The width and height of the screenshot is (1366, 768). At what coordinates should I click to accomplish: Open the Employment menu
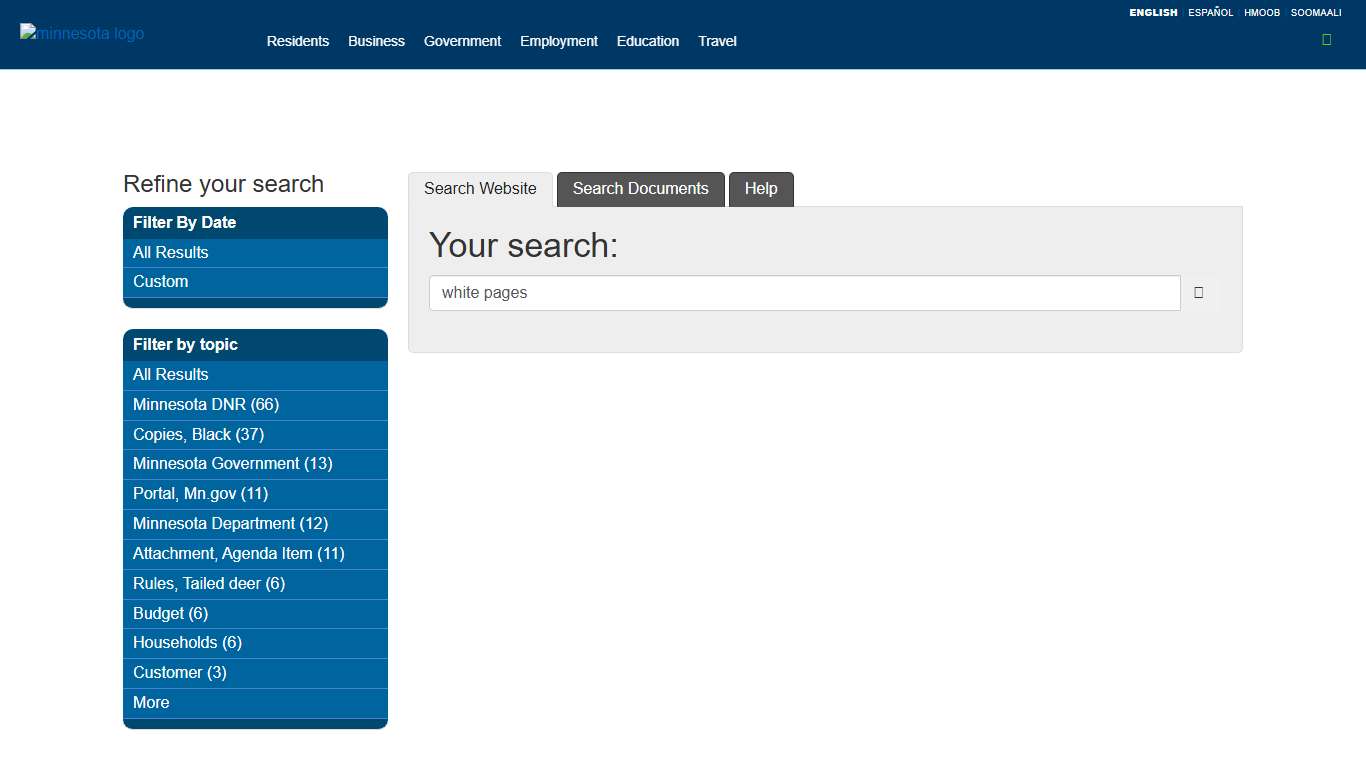pos(558,41)
